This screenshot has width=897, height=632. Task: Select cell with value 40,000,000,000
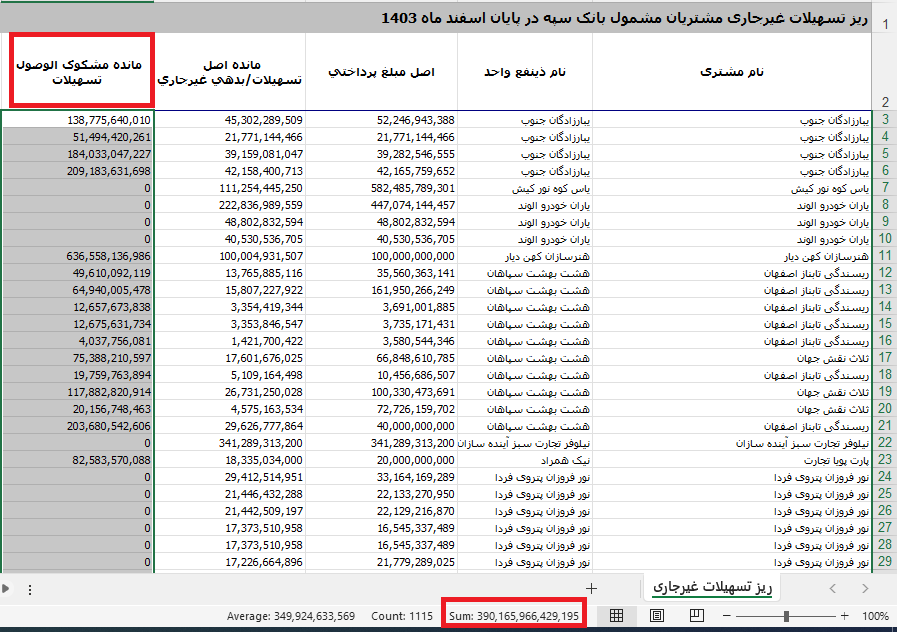tap(382, 426)
